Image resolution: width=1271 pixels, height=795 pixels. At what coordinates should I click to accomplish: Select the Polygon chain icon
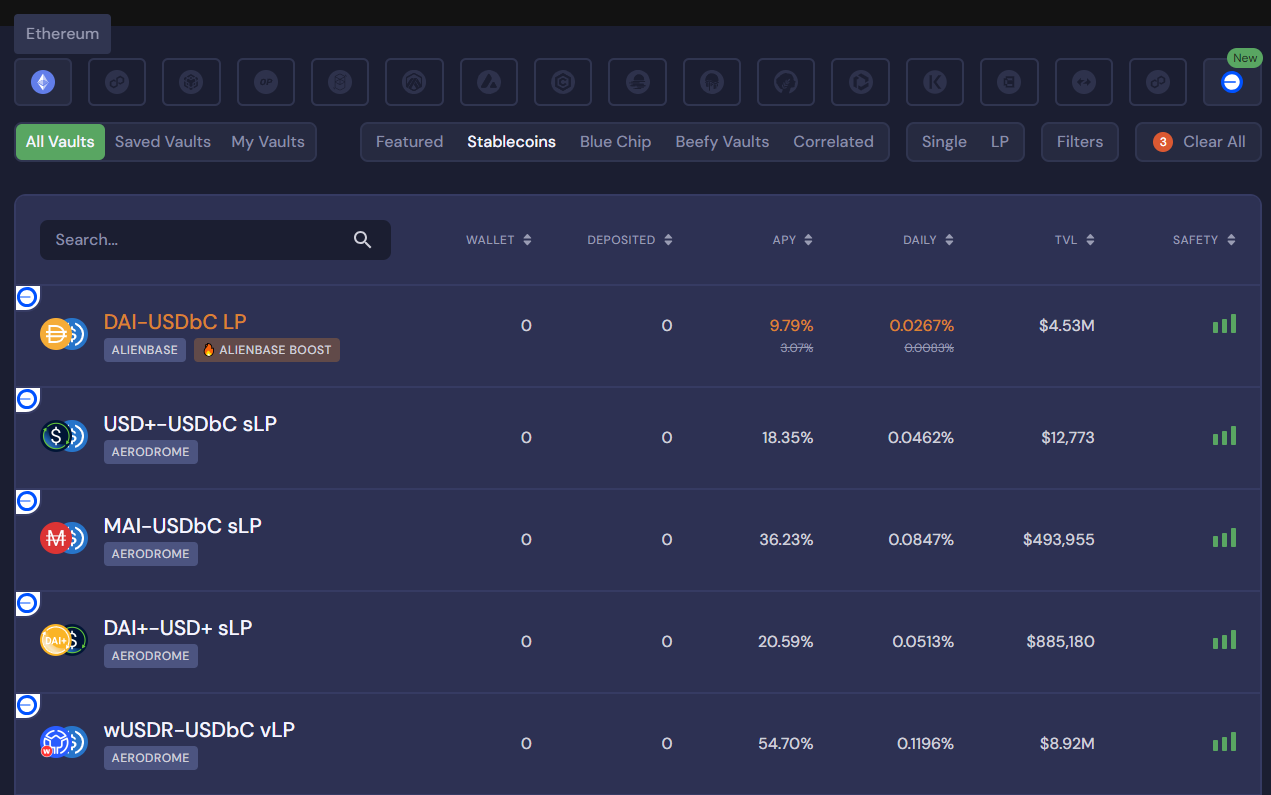(x=117, y=82)
